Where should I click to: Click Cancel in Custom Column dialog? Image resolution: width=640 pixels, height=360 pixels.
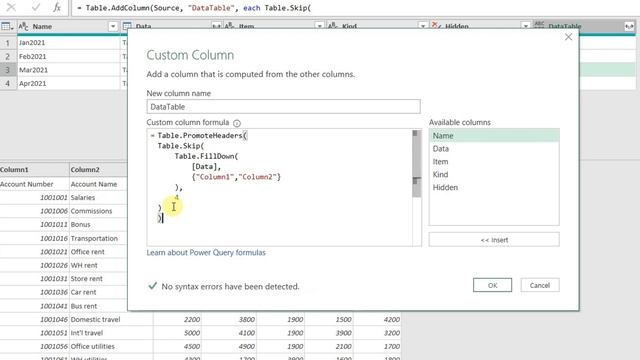540,285
